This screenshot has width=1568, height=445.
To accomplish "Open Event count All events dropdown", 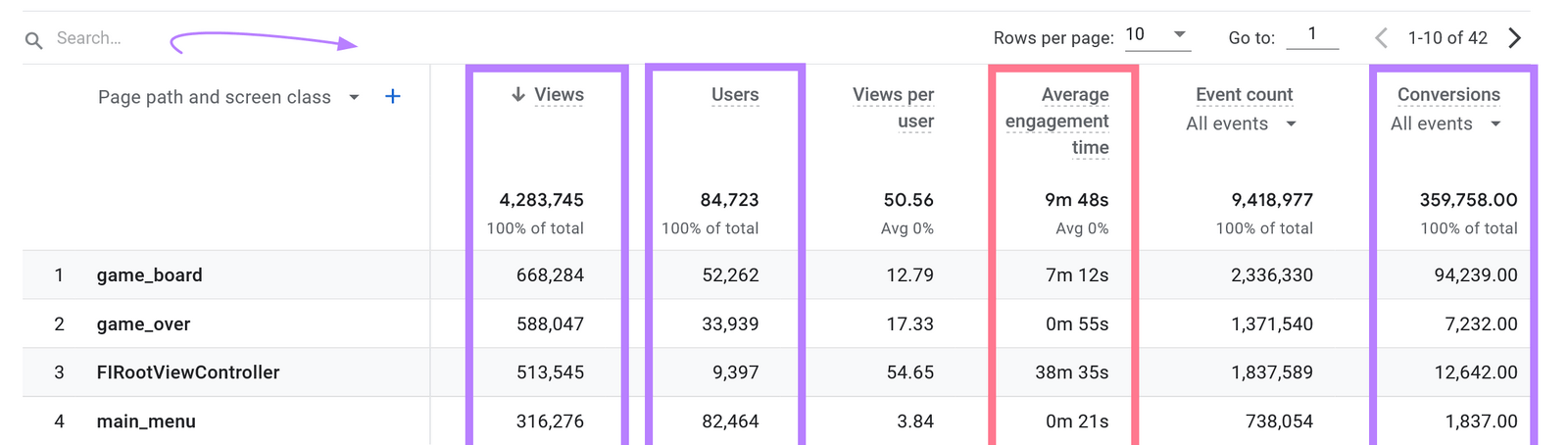I will pyautogui.click(x=1291, y=124).
